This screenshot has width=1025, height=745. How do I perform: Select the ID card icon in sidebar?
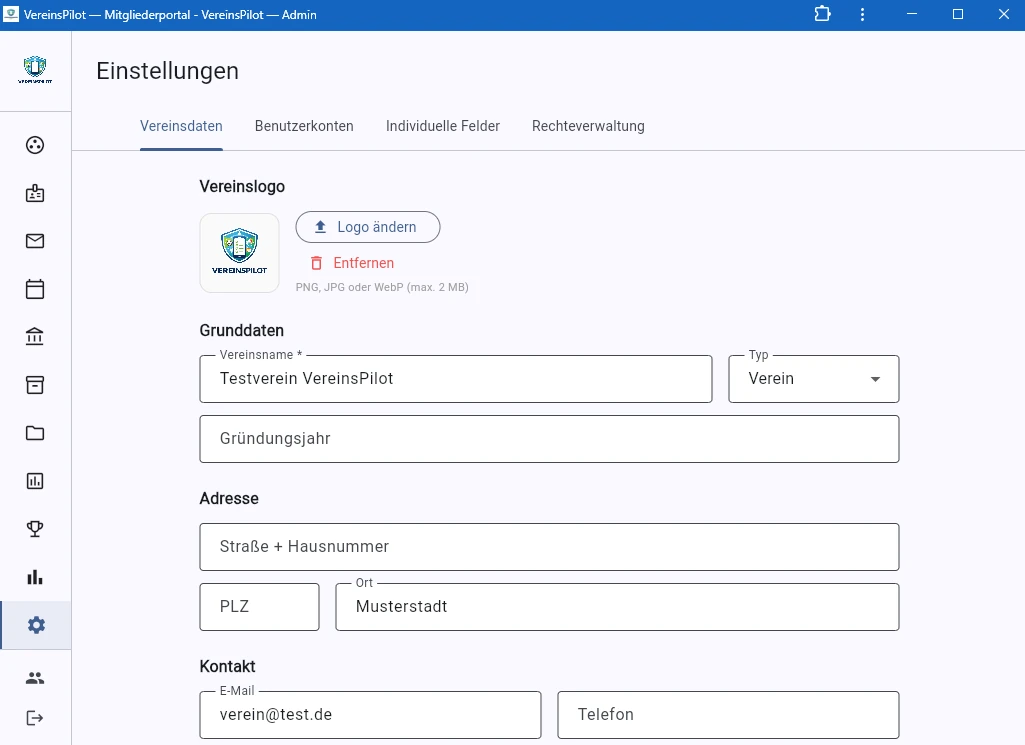(35, 193)
